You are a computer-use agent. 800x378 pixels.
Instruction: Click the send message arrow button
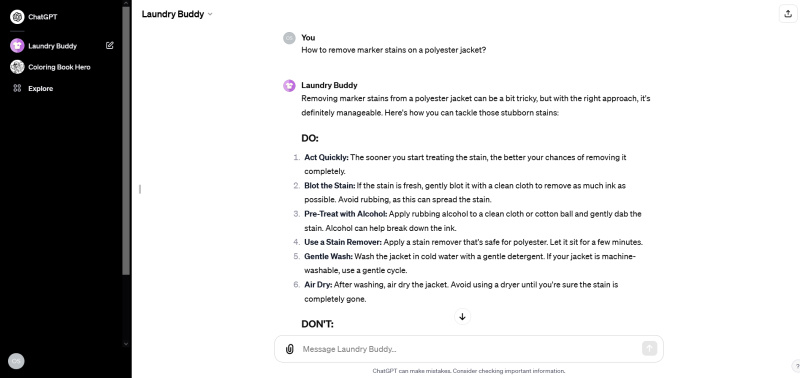click(649, 348)
